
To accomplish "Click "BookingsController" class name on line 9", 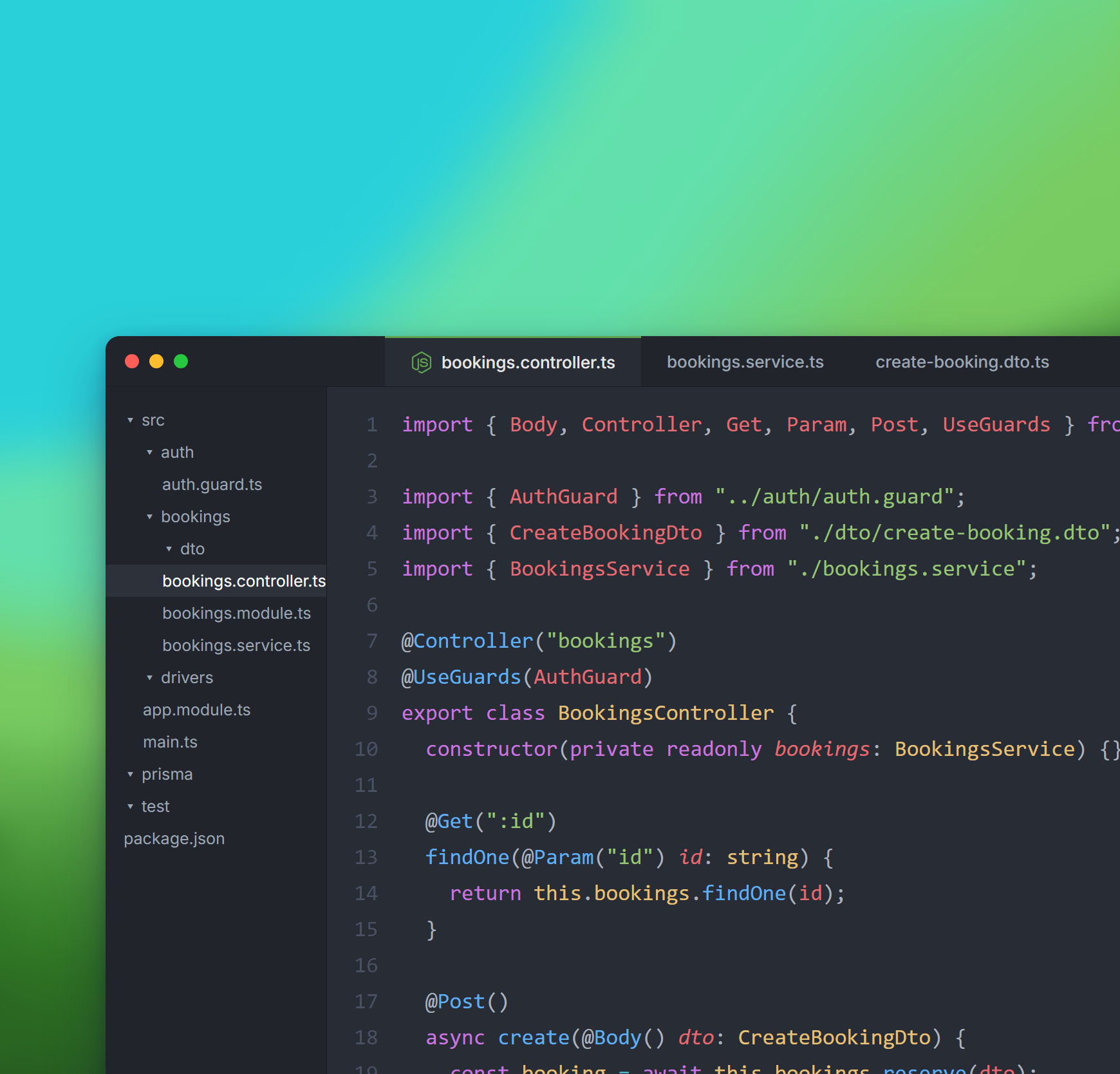I will point(666,713).
